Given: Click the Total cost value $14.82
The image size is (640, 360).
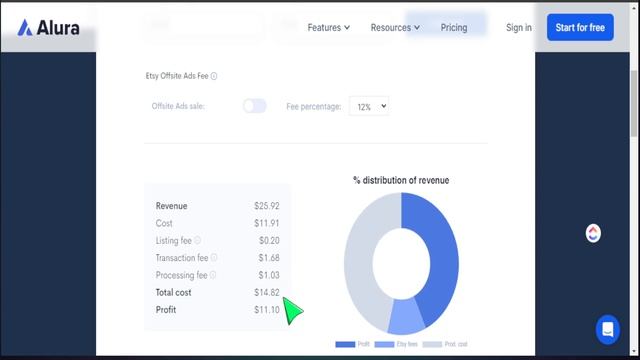Looking at the screenshot, I should point(267,292).
